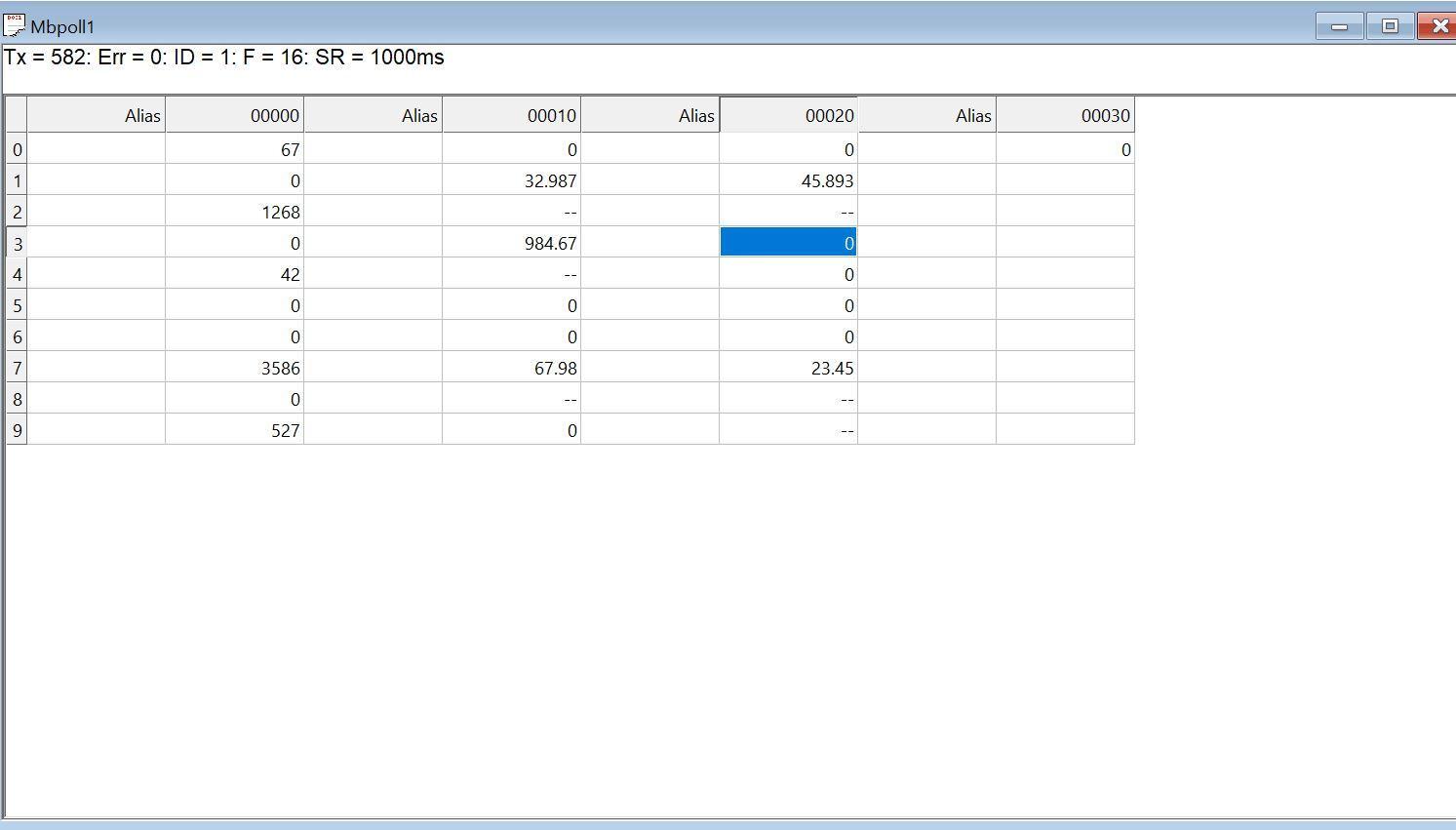Select row header 1
Screen dimensions: 1456x830
coord(17,180)
